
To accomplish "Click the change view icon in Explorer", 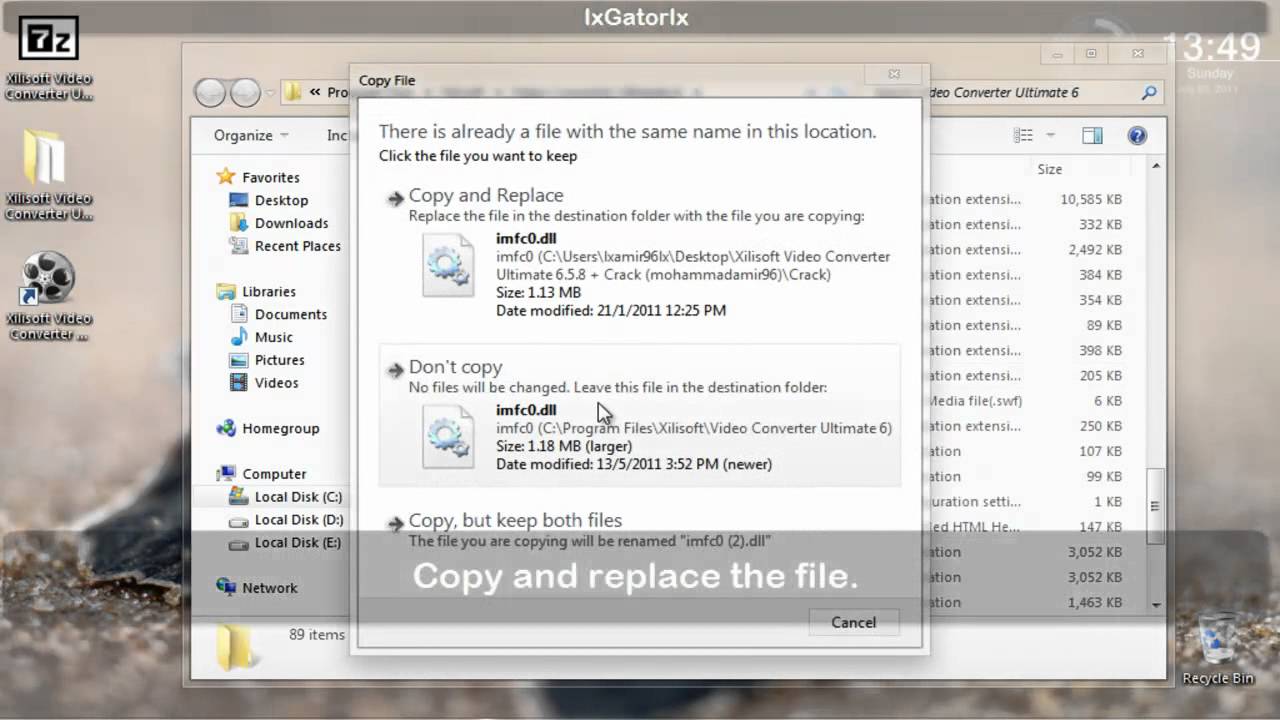I will (x=1023, y=135).
